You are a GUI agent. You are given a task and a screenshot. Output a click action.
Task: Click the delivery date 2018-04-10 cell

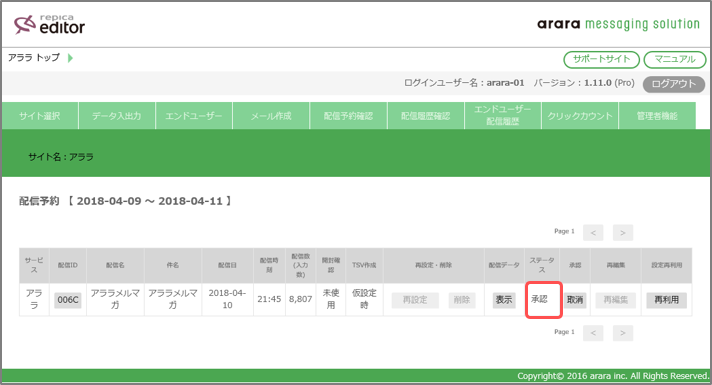[x=227, y=299]
